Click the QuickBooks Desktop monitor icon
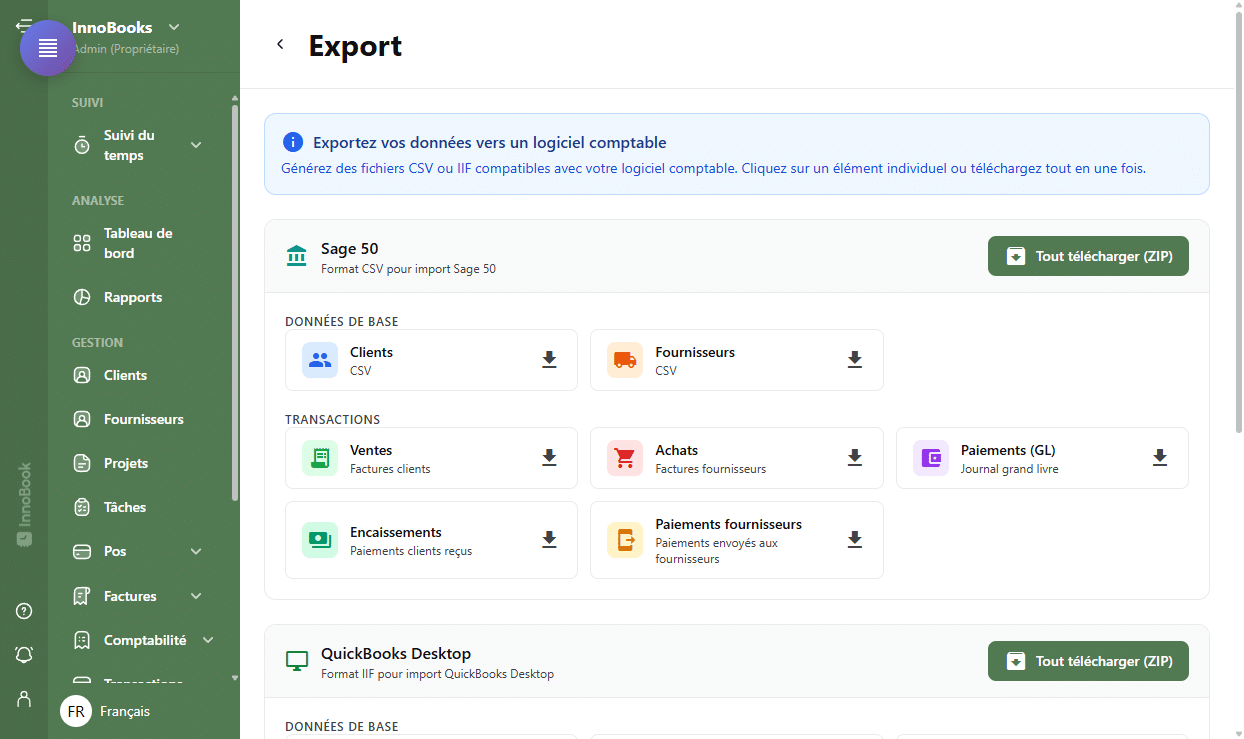The width and height of the screenshot is (1244, 739). click(297, 661)
